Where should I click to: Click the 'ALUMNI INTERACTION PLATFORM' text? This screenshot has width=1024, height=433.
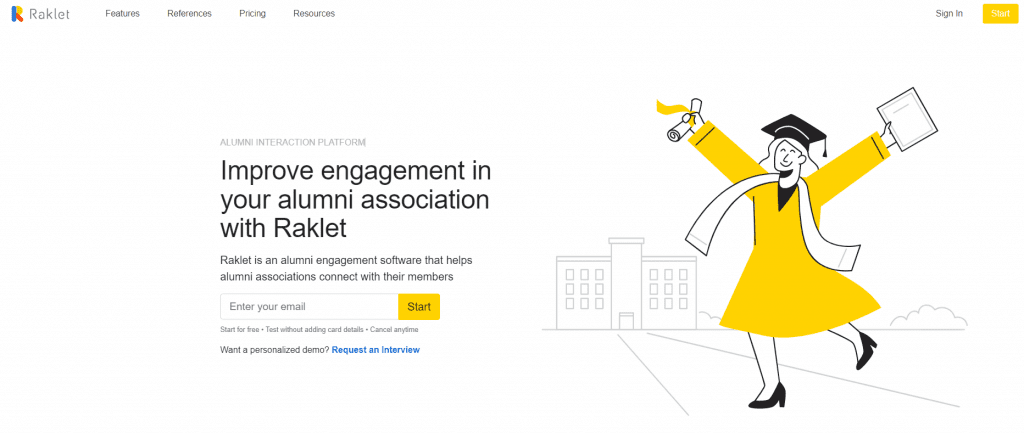(x=293, y=142)
